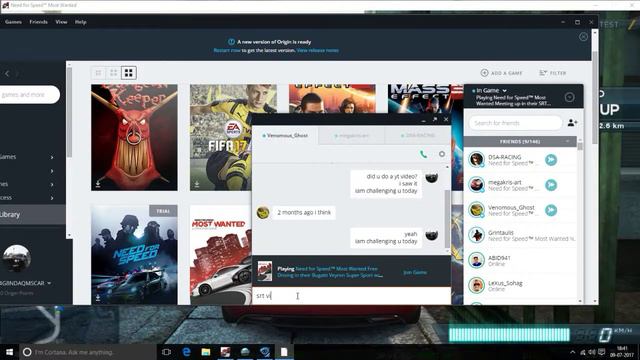Show hidden system tray icons
640x360 pixels.
click(572, 352)
